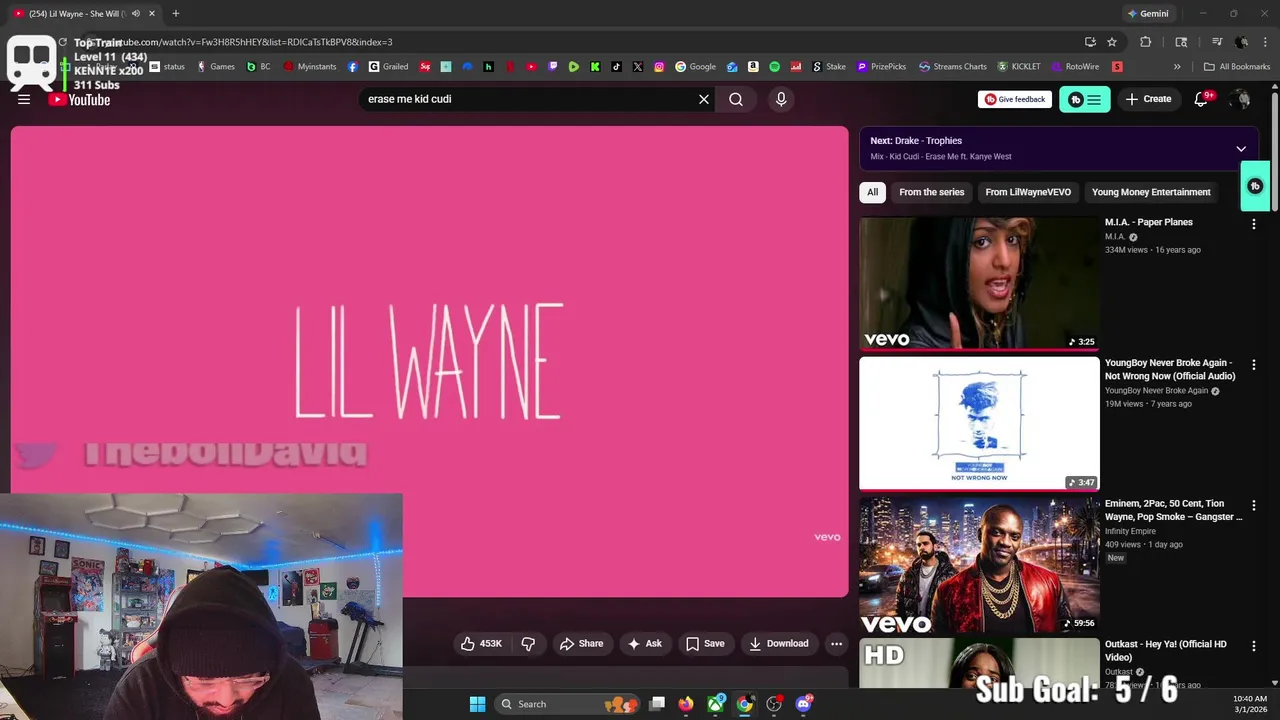Download the video
This screenshot has height=720, width=1280.
[779, 644]
